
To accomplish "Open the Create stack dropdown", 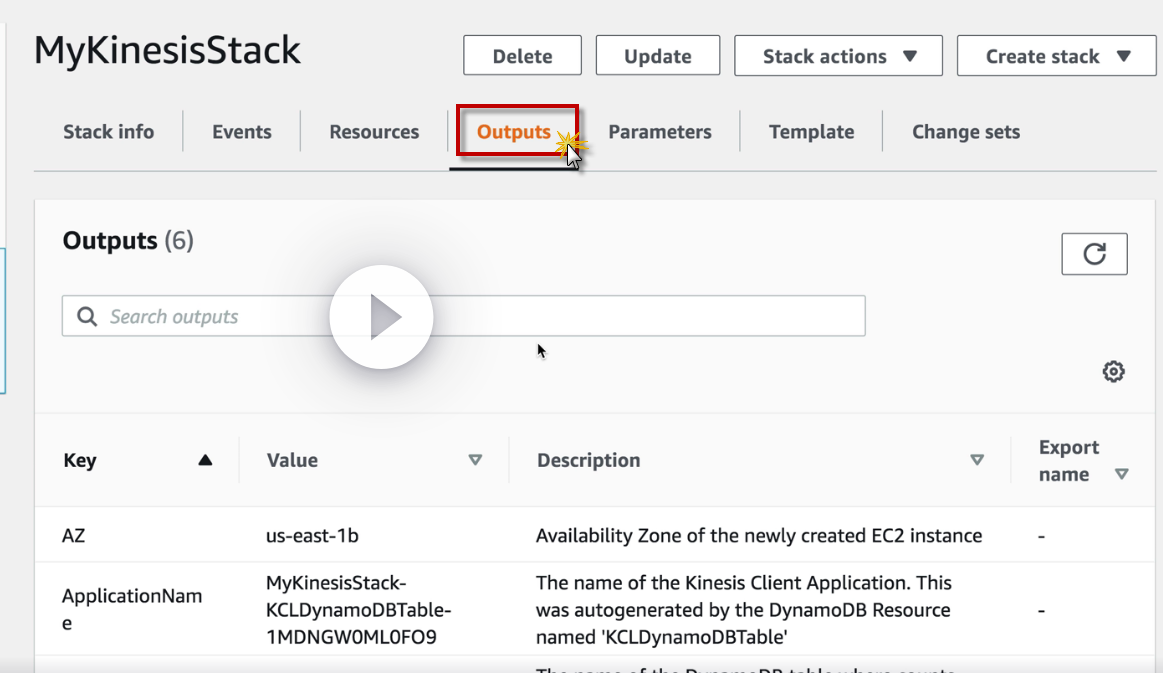I will point(1056,56).
